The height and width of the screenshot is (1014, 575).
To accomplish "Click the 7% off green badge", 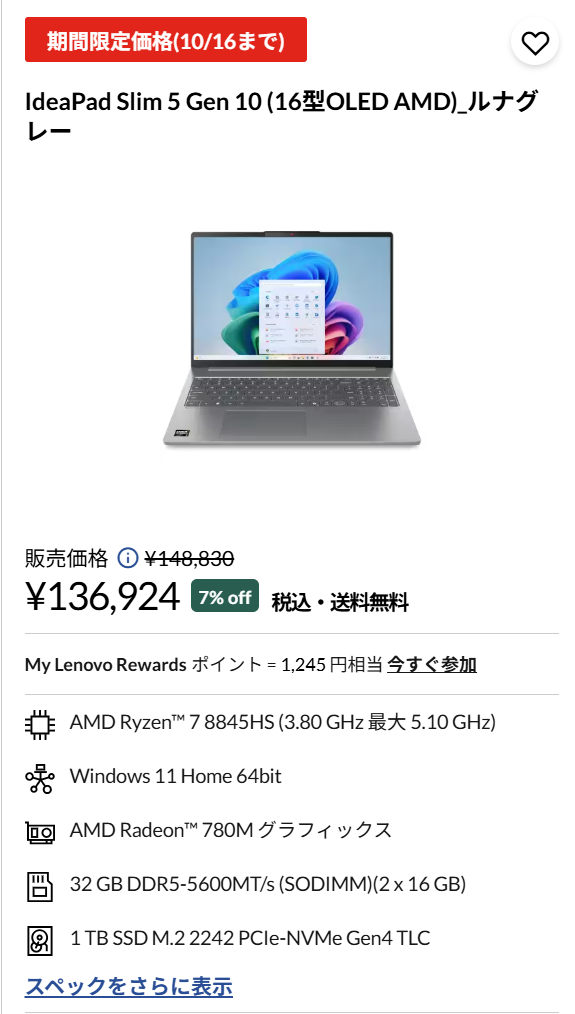I will 225,596.
